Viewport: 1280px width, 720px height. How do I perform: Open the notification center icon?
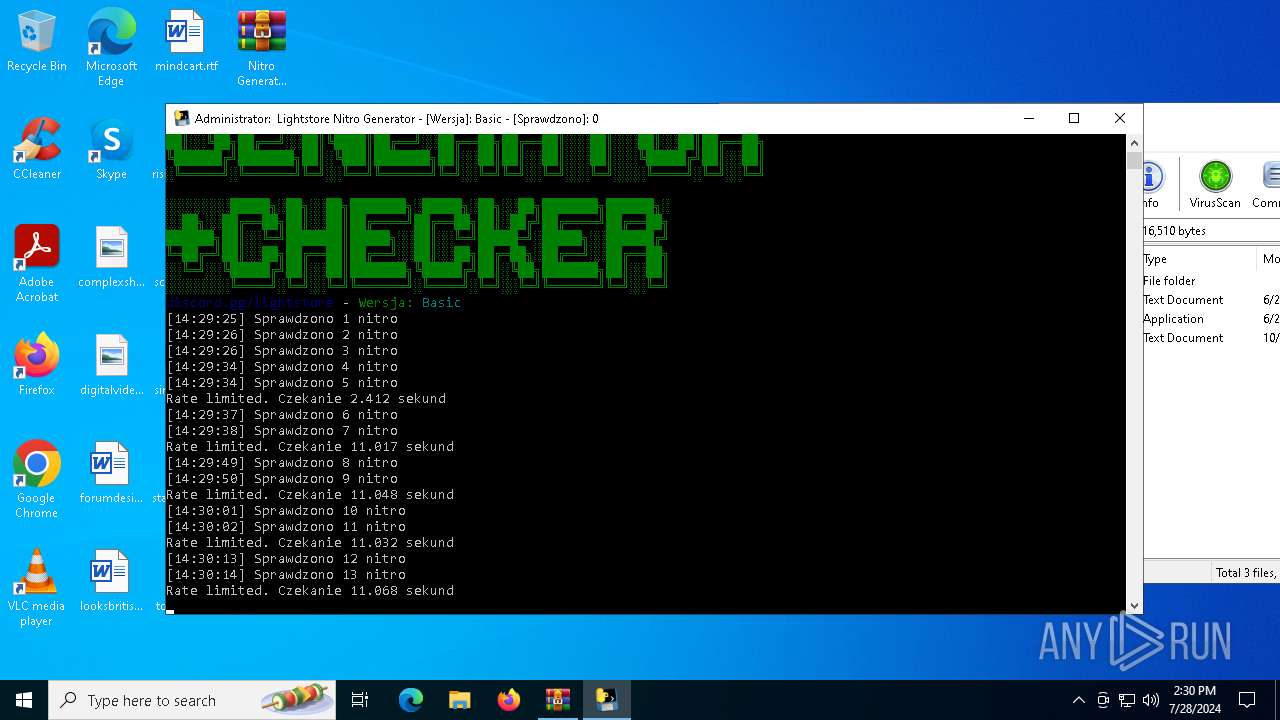tap(1247, 700)
